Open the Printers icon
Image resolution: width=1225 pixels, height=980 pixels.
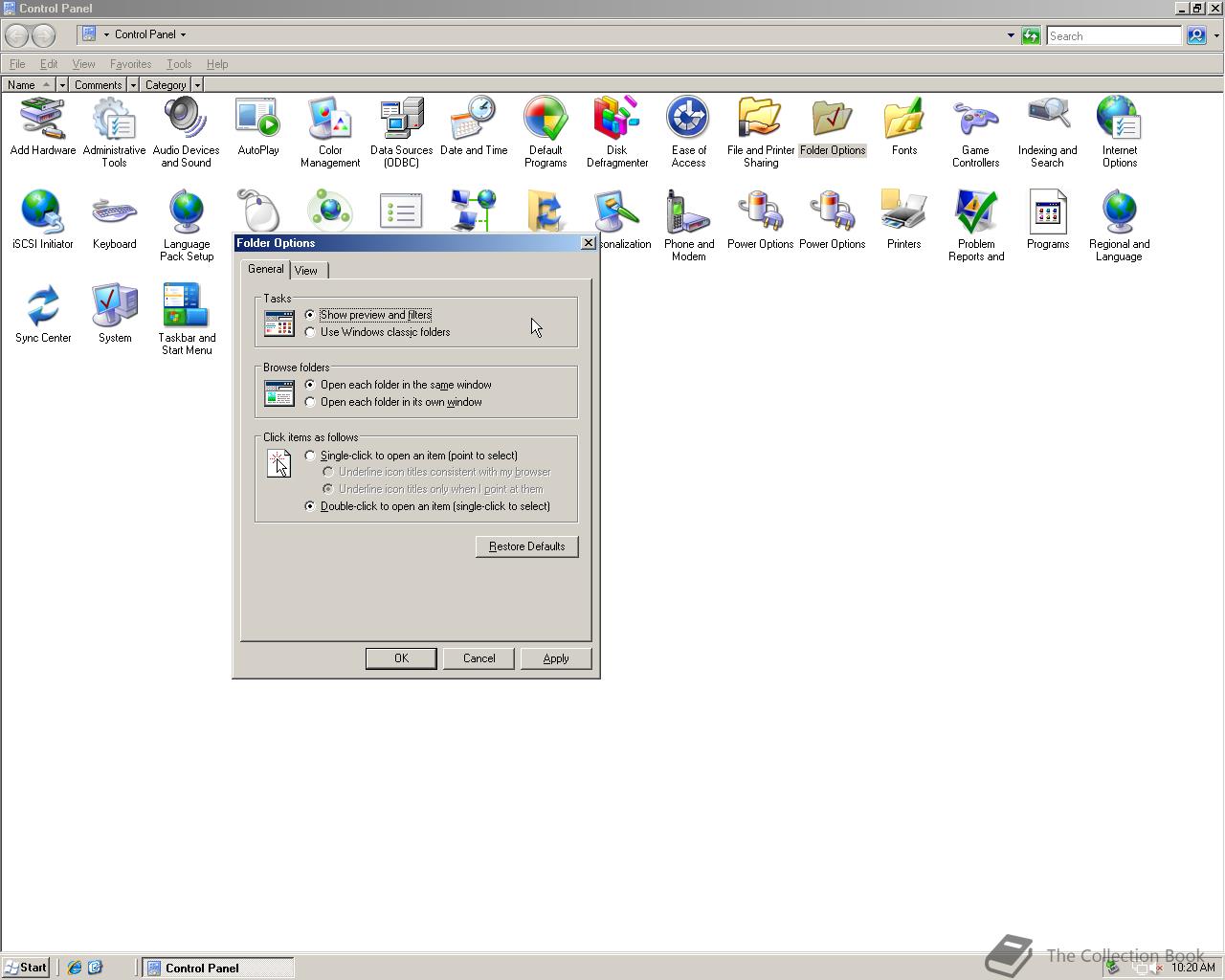point(903,220)
